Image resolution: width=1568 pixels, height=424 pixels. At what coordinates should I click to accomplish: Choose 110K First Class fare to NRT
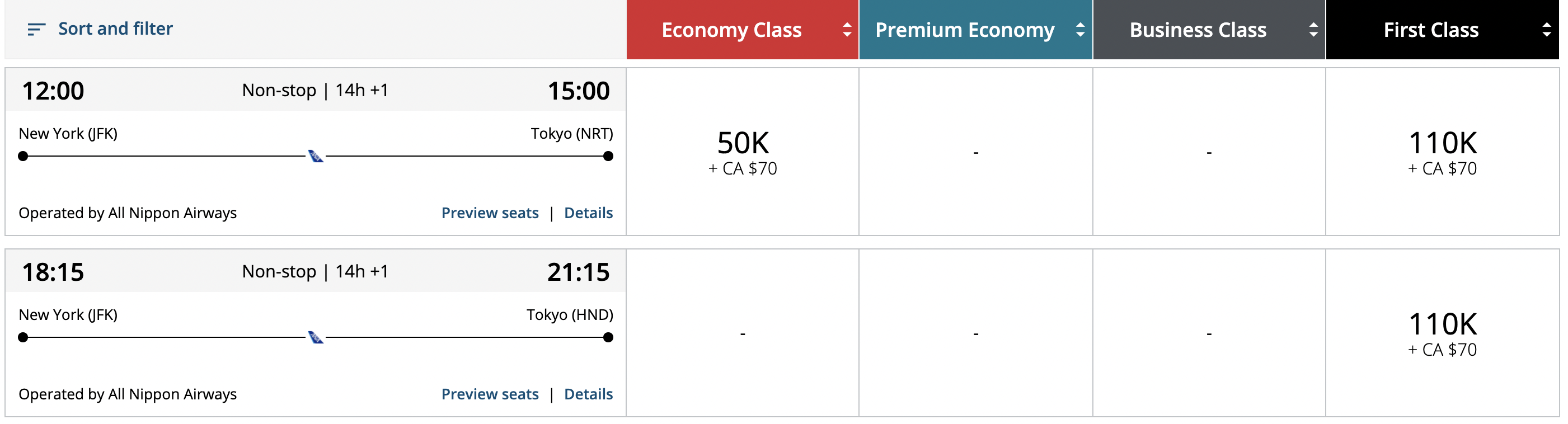(x=1442, y=152)
